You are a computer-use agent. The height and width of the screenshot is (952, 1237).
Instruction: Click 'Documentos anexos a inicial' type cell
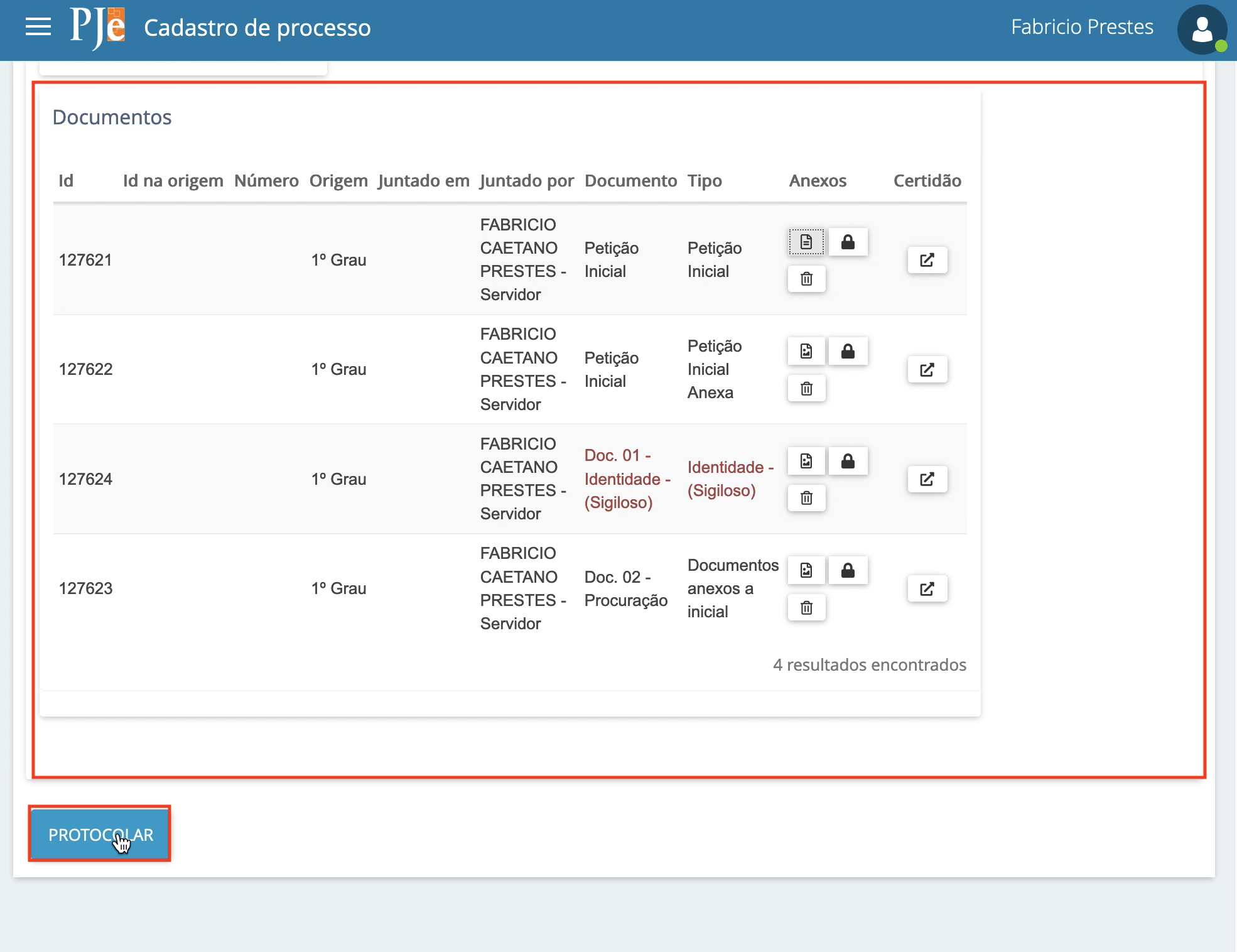coord(733,588)
